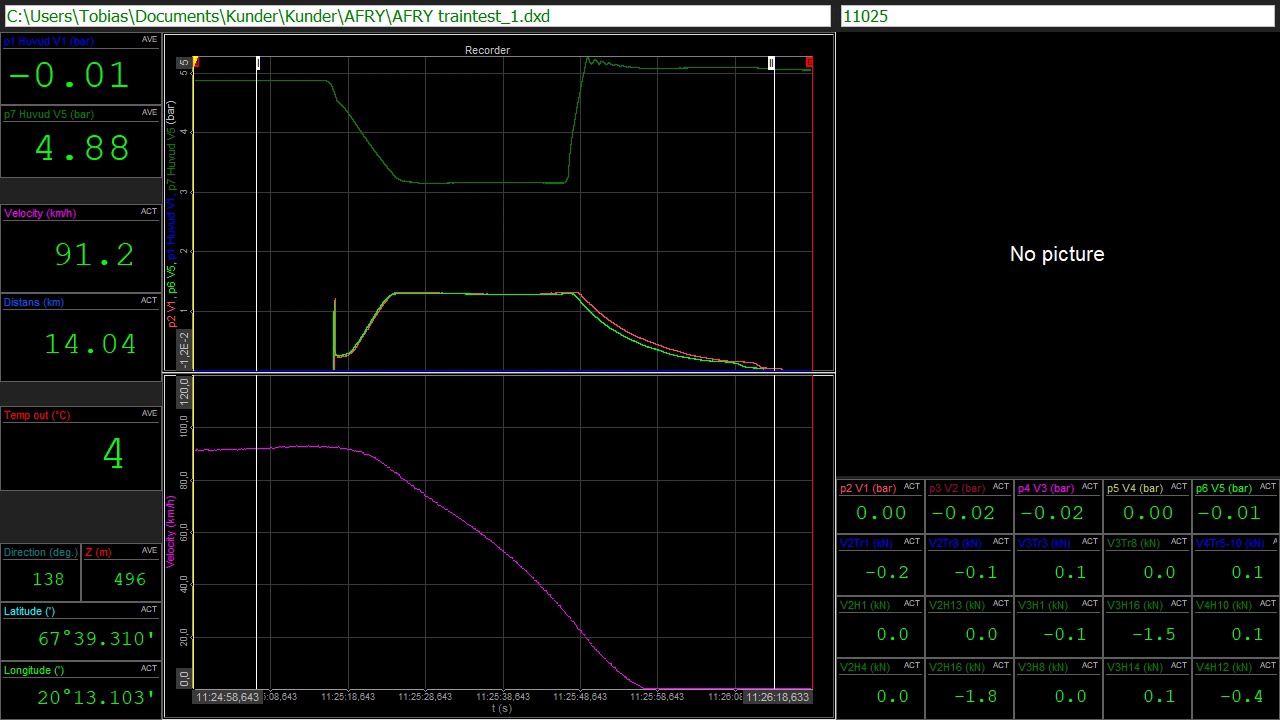Click the yellow start marker in Recorder graph
This screenshot has height=720, width=1280.
click(x=196, y=63)
